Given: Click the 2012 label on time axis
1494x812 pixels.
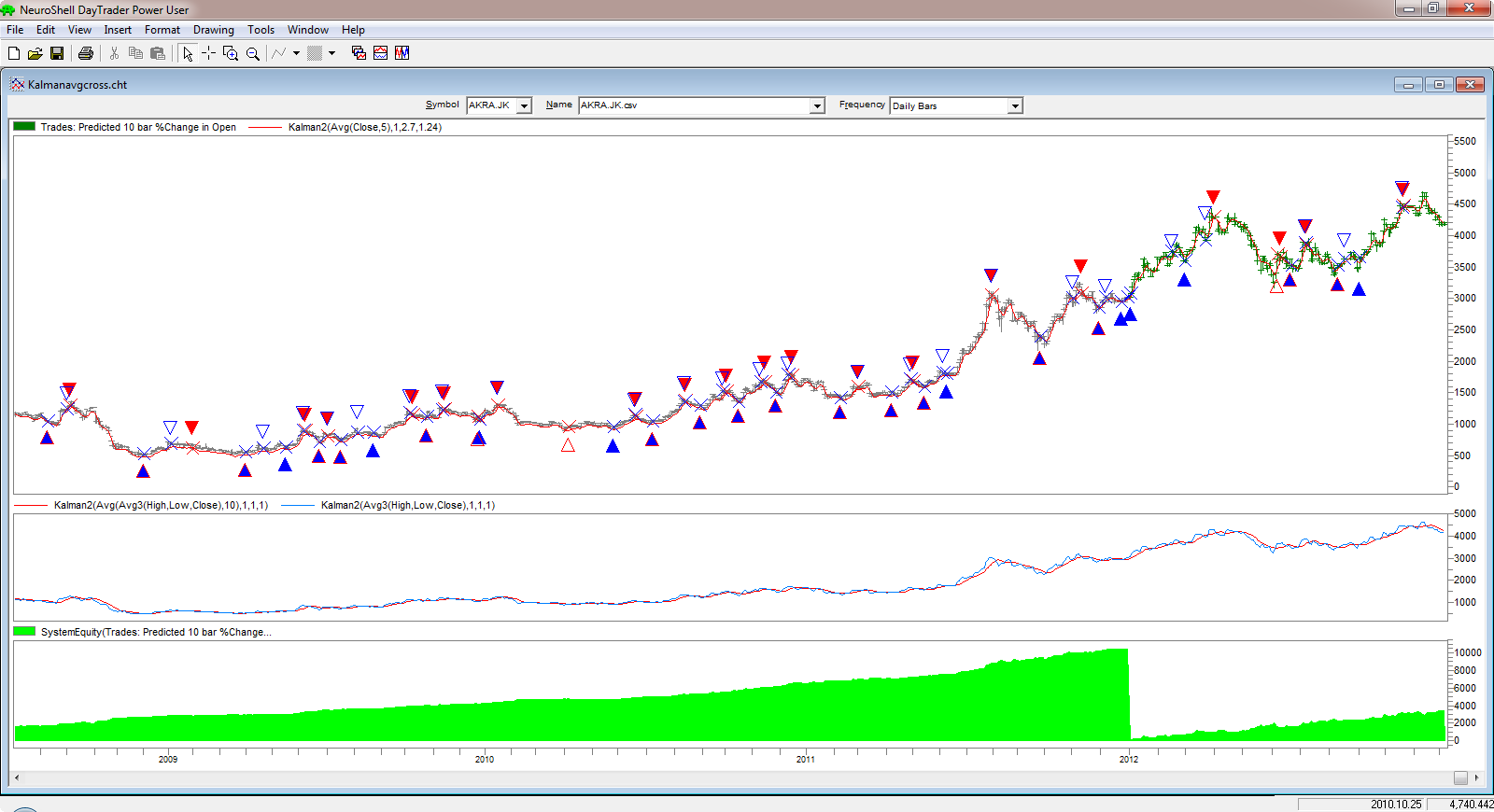Looking at the screenshot, I should tap(1129, 759).
